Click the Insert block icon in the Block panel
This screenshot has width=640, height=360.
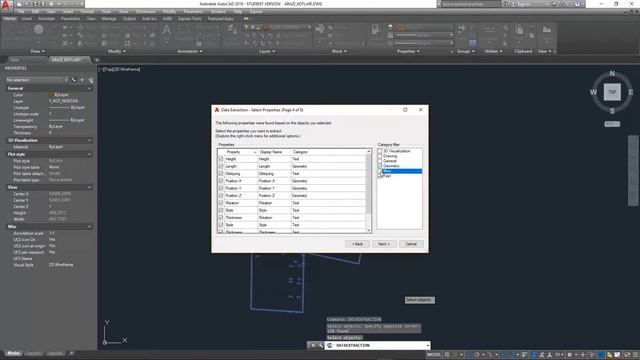pyautogui.click(x=320, y=29)
